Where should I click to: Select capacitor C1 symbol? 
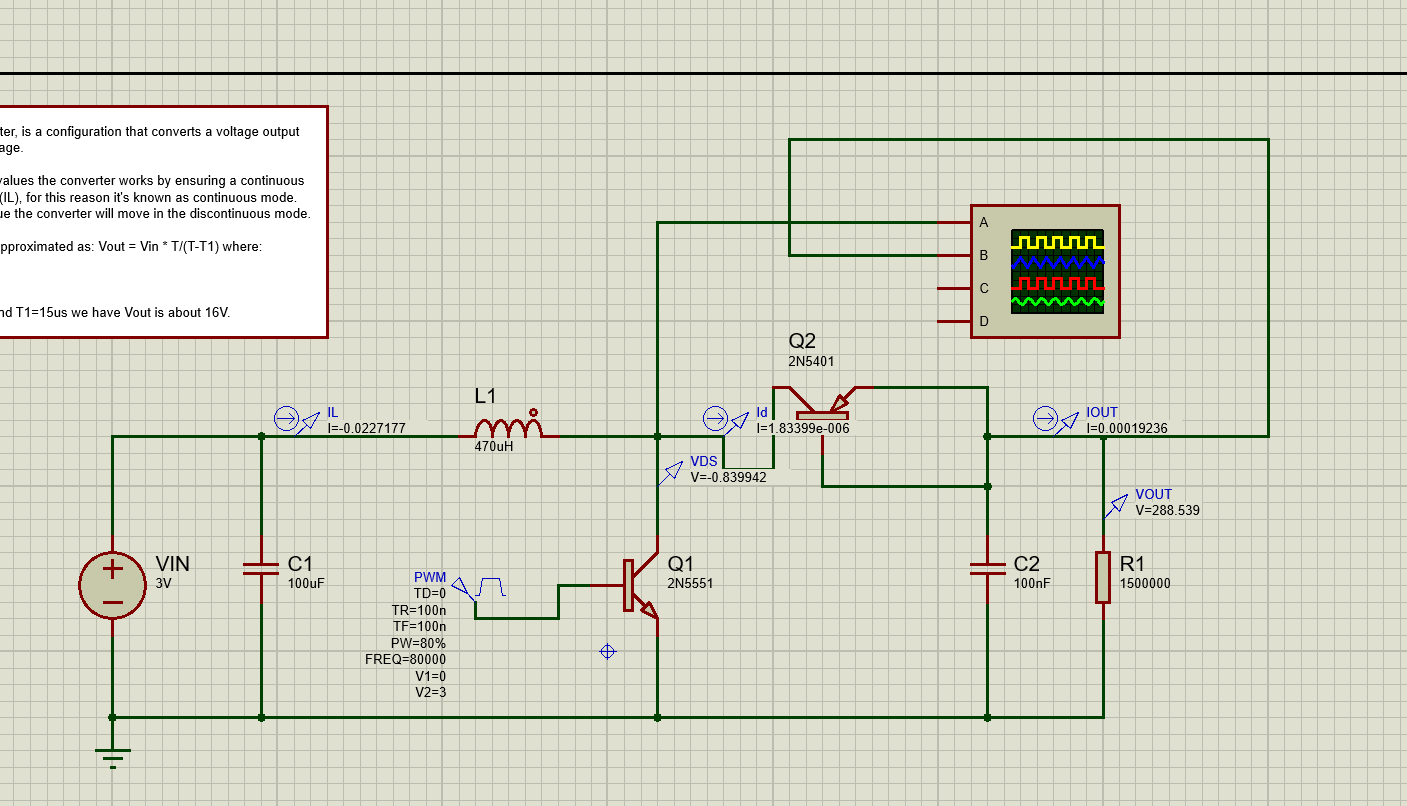click(x=261, y=568)
